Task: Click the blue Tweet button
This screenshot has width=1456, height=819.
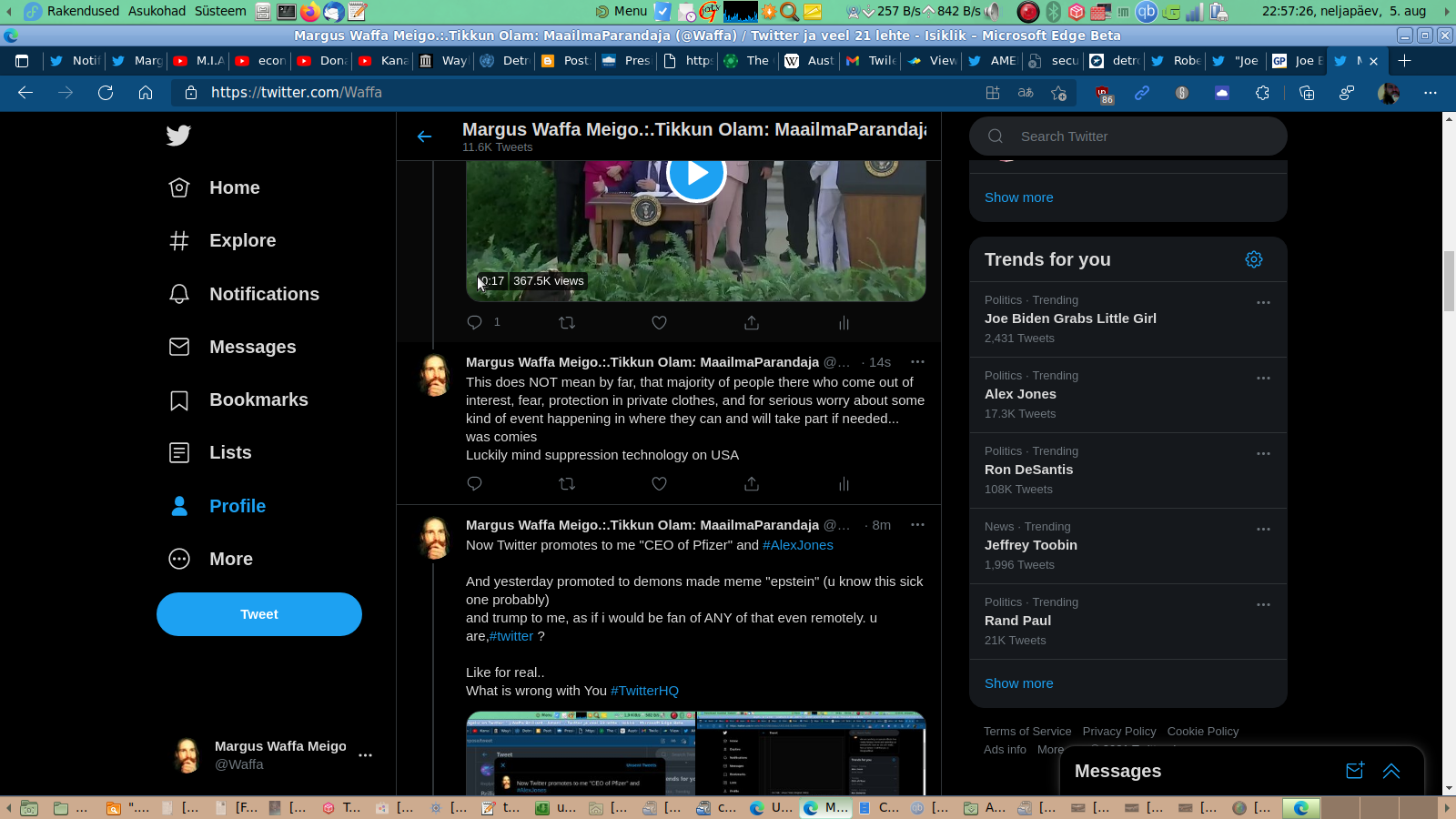Action: 259,614
